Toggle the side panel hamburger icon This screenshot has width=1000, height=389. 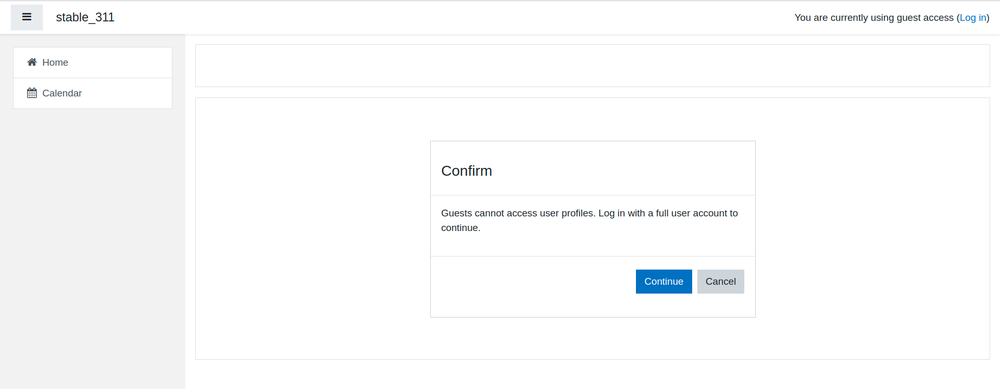(27, 17)
